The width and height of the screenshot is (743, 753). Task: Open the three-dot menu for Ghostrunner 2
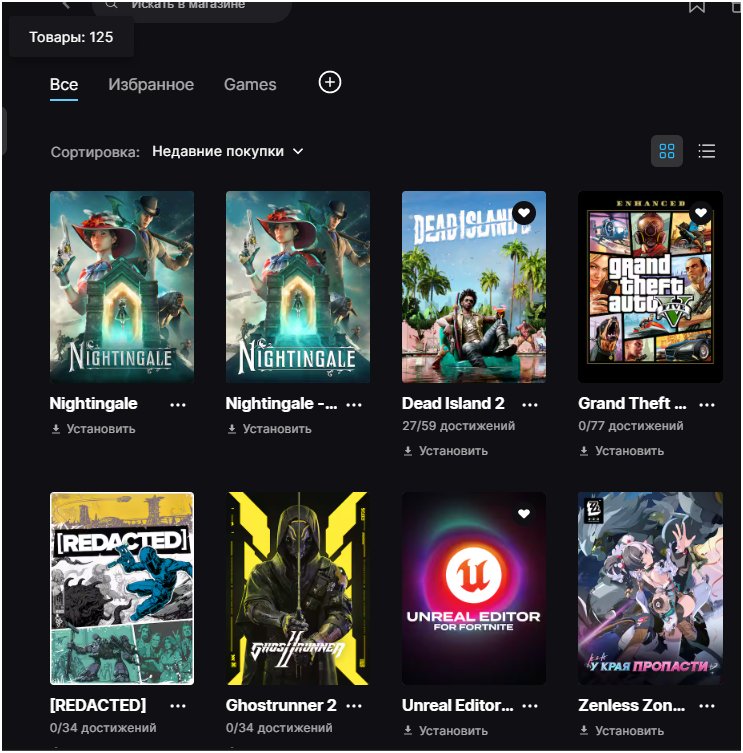[x=354, y=706]
